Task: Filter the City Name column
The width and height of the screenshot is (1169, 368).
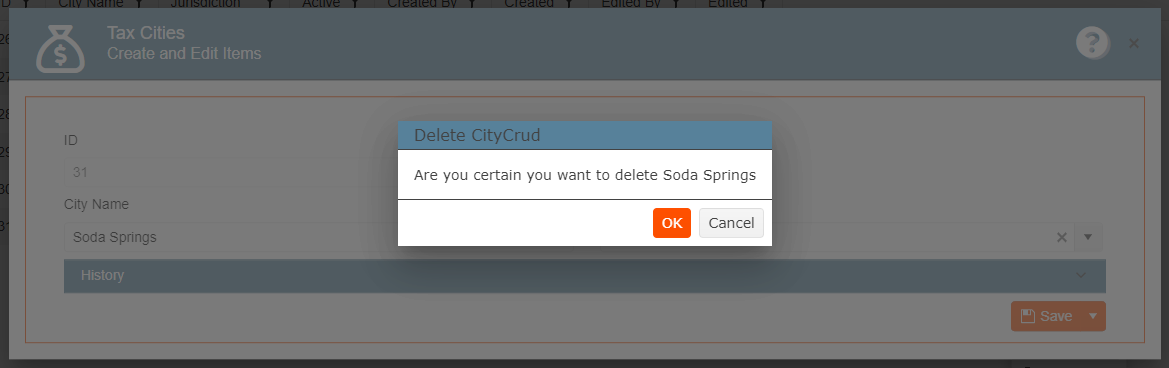Action: coord(139,4)
